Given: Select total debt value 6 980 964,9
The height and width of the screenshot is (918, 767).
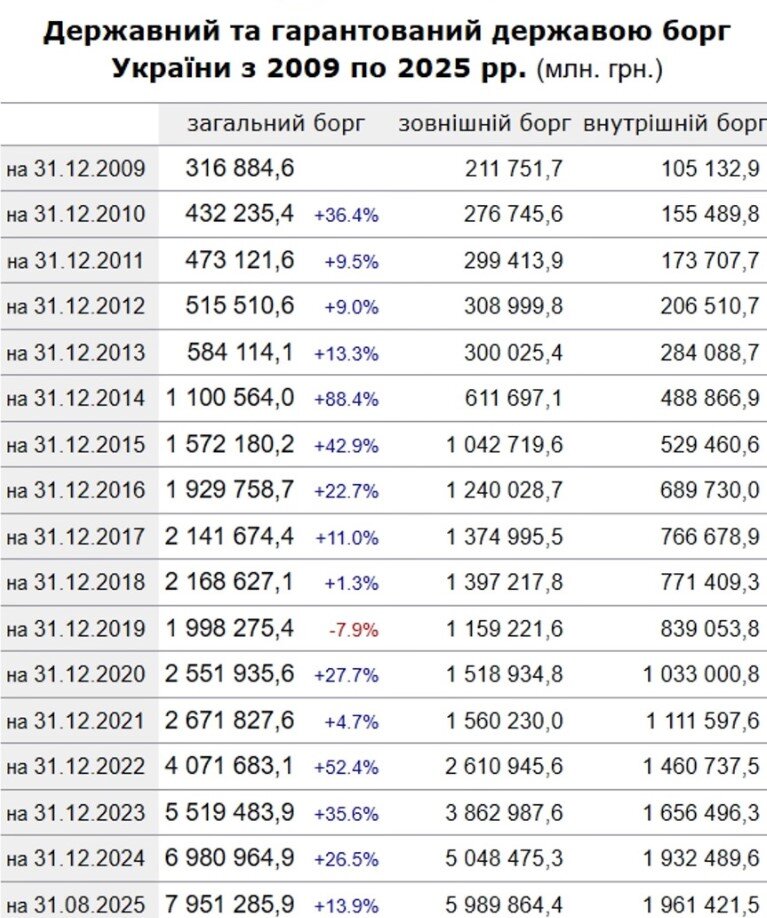Looking at the screenshot, I should 230,858.
